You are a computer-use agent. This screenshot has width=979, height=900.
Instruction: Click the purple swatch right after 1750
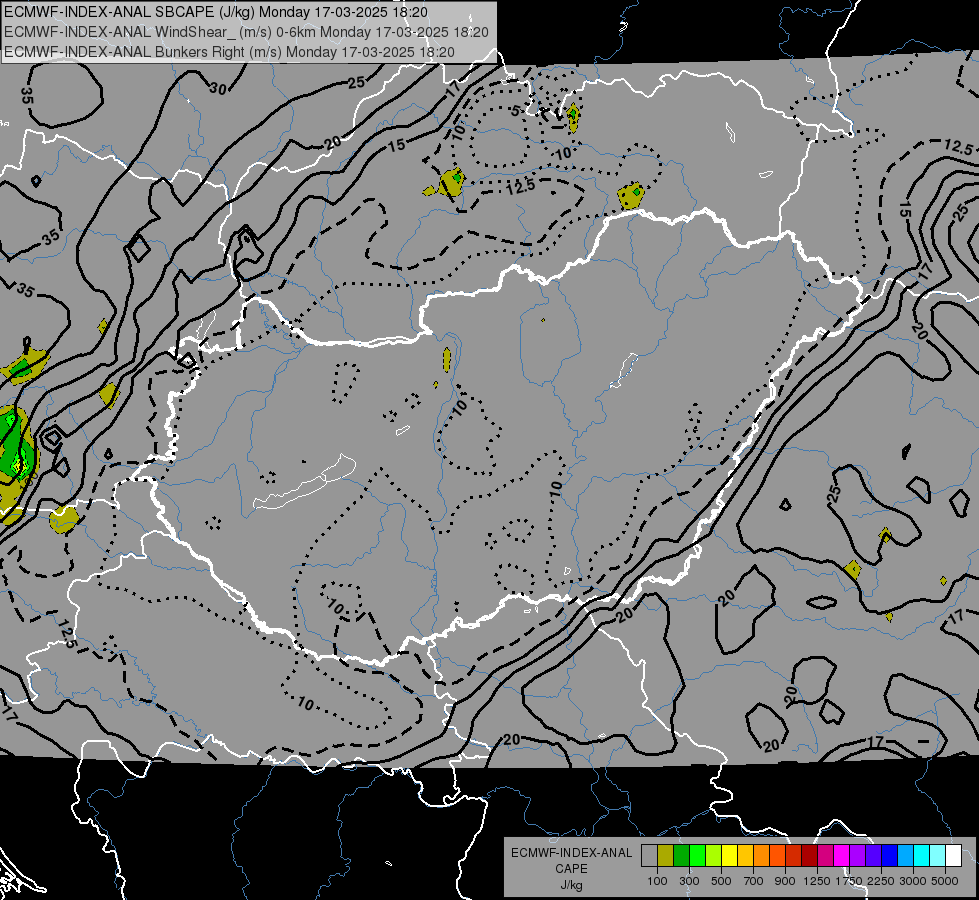(858, 856)
